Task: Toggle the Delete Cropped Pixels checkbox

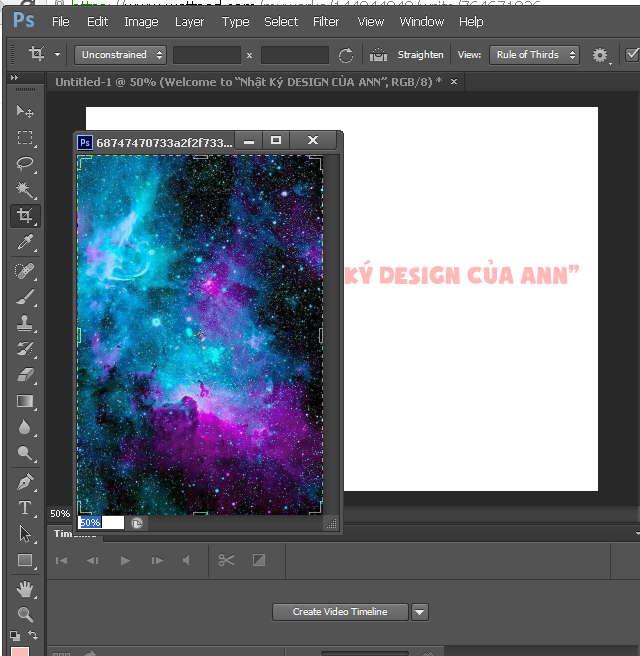Action: [632, 55]
